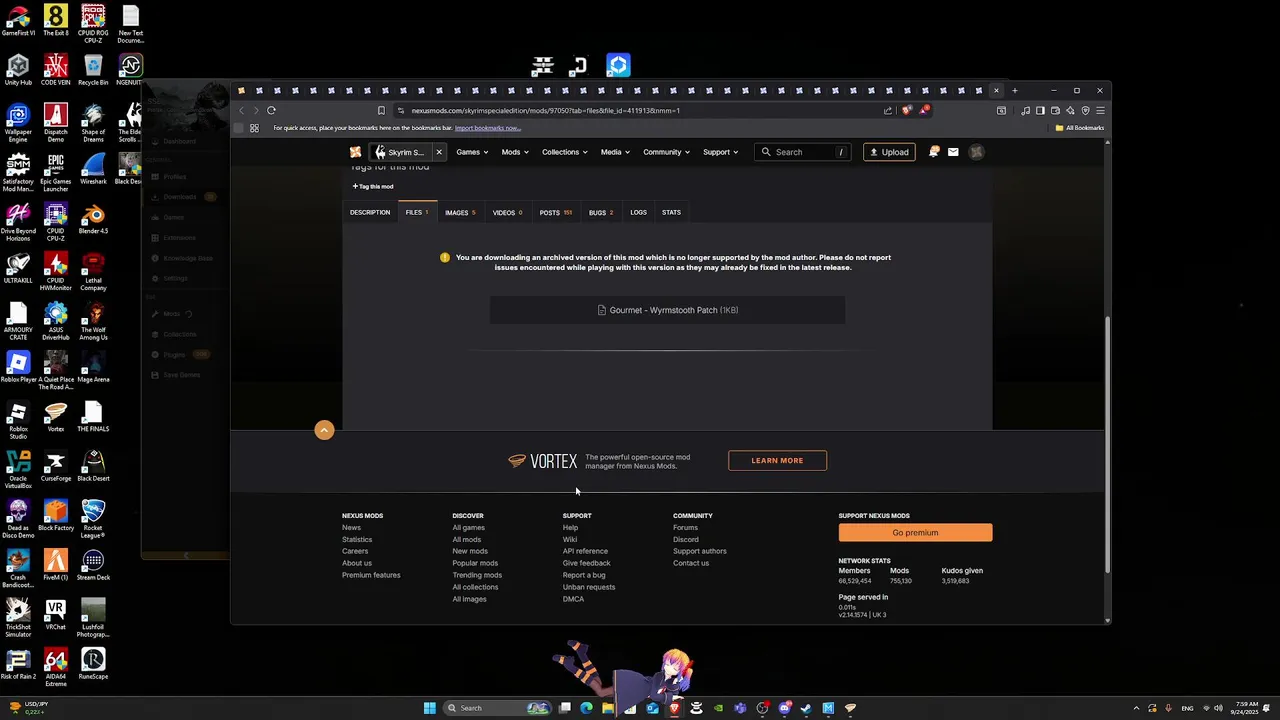Open Microsoft Edge from the taskbar
This screenshot has height=720, width=1280.
pyautogui.click(x=586, y=708)
